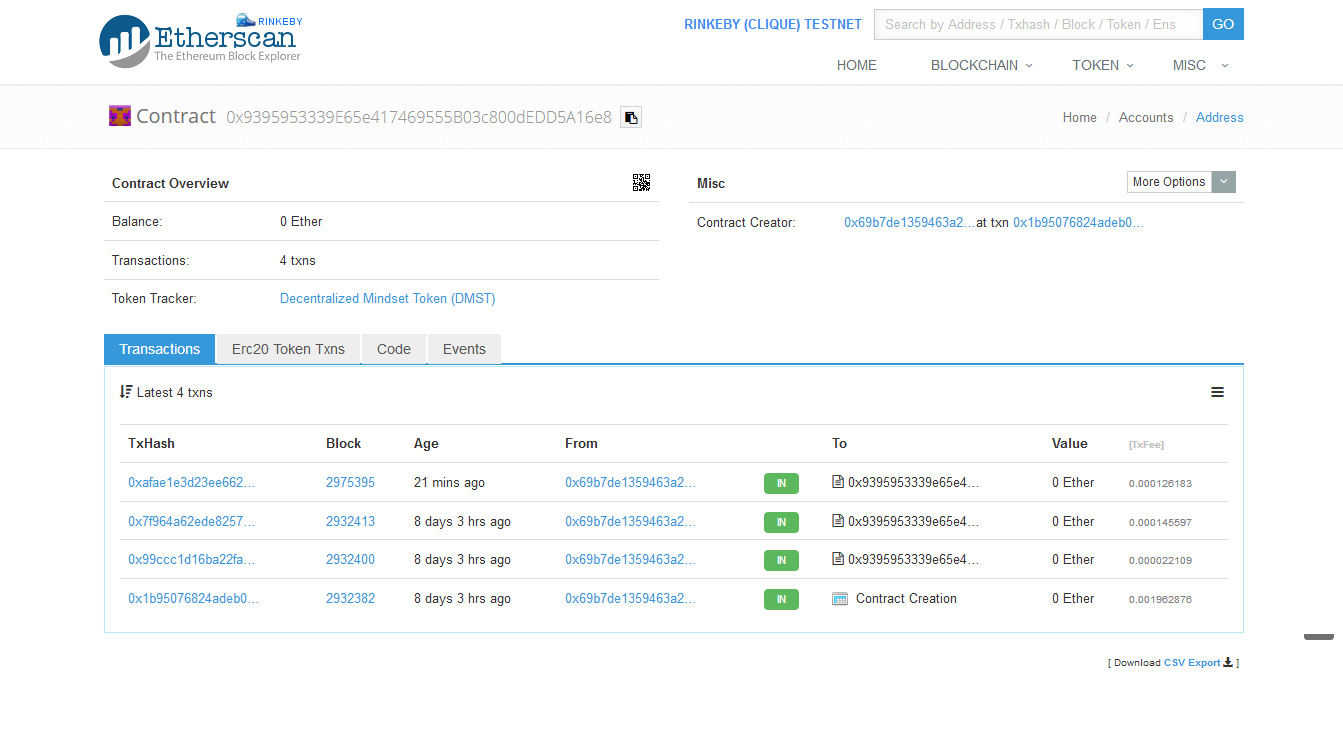The height and width of the screenshot is (737, 1343).
Task: Click the 21 mins ago age cell
Action: [x=449, y=482]
